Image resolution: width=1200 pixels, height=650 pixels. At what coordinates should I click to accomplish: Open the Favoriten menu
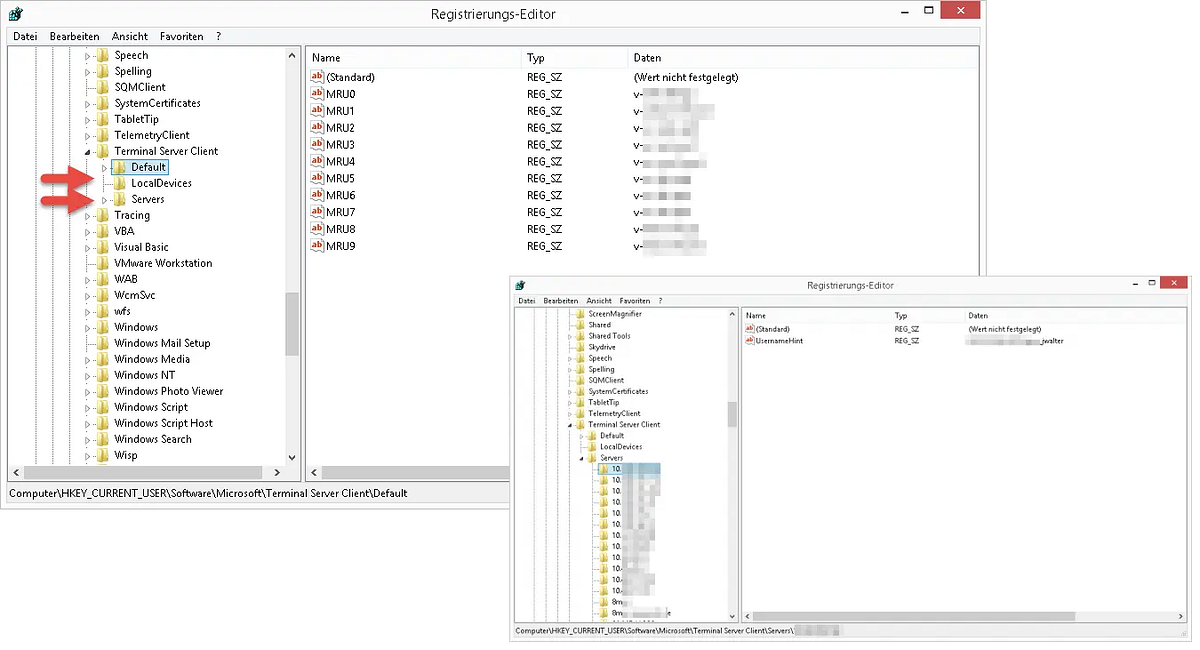pyautogui.click(x=181, y=36)
